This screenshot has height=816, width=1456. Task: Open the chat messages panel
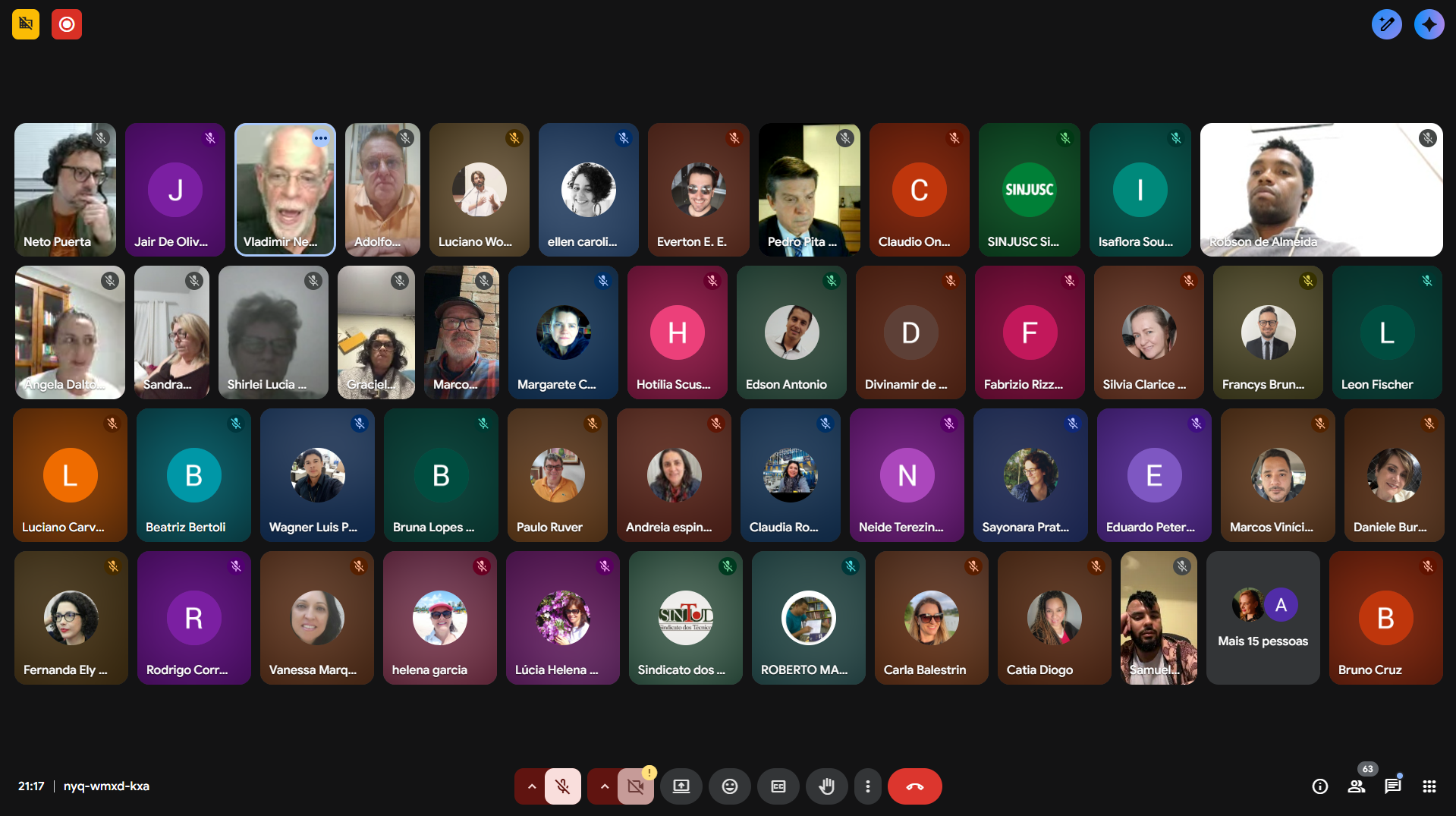(x=1392, y=786)
